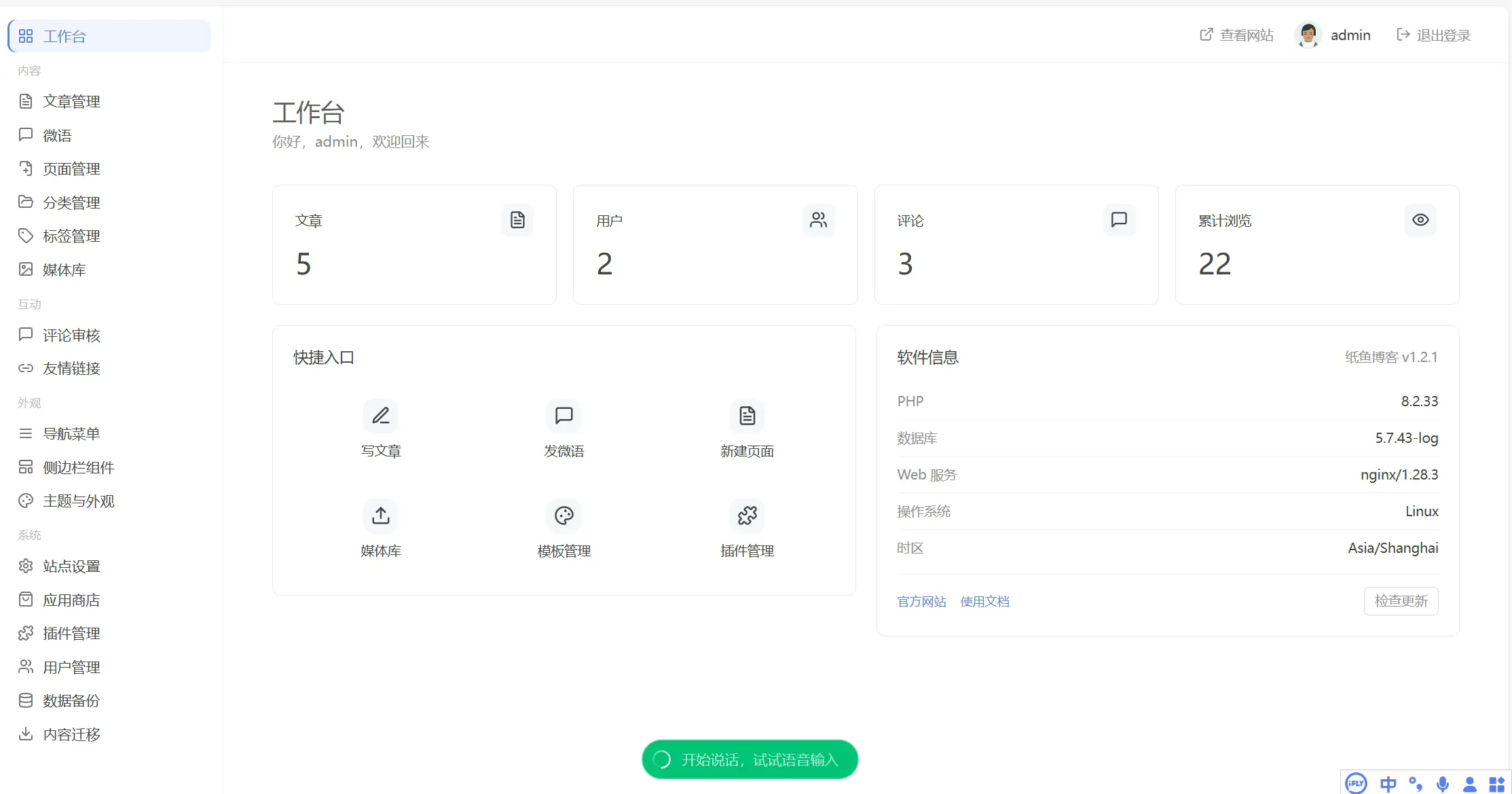Image resolution: width=1512 pixels, height=794 pixels.
Task: Click the 插件管理 sidebar puzzle icon
Action: coord(26,633)
